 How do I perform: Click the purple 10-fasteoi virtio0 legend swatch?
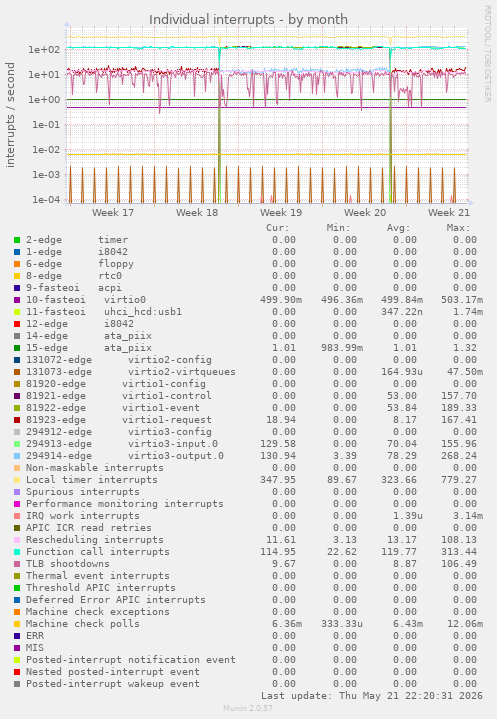[x=17, y=300]
